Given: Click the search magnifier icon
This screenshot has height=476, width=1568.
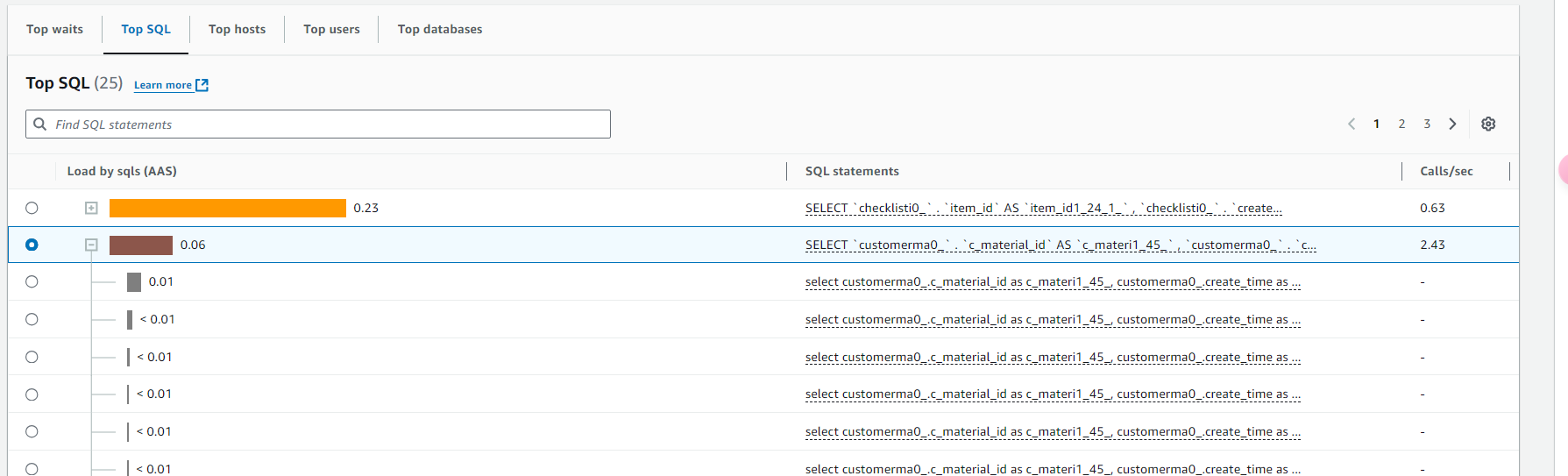Looking at the screenshot, I should 40,124.
